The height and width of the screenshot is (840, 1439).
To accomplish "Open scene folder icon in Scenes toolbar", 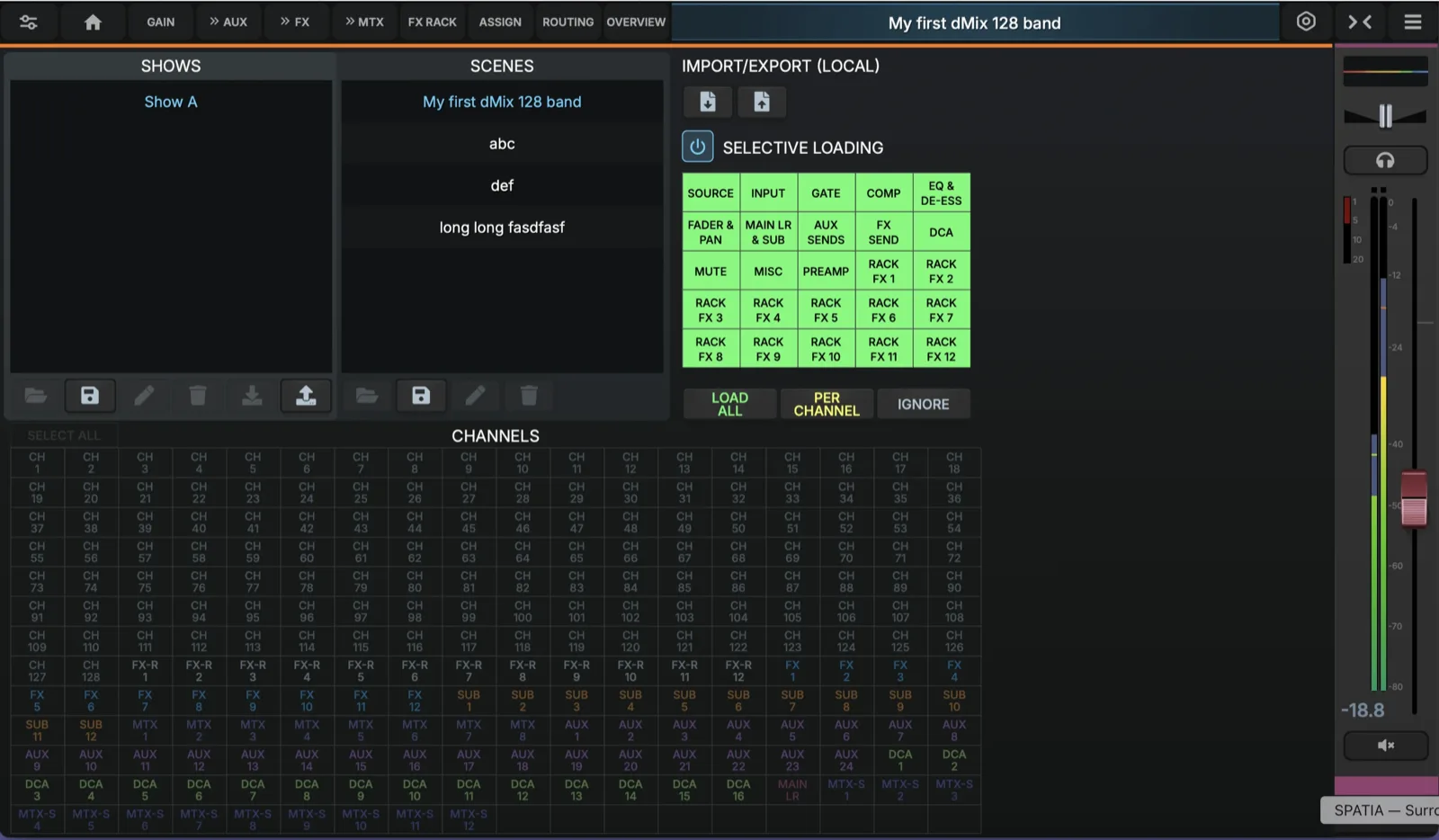I will (367, 396).
